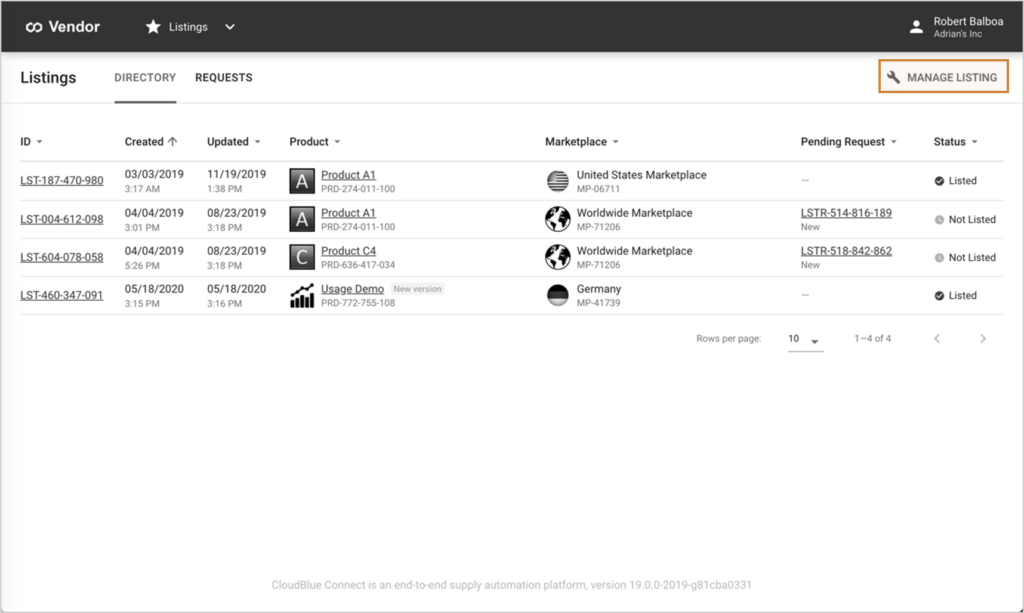
Task: Open the Usage Demo product link
Action: coord(352,289)
